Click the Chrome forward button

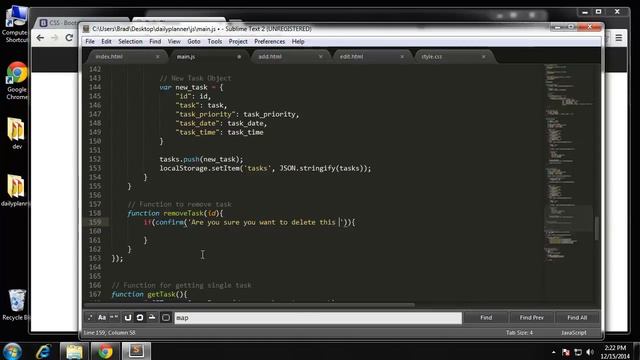click(x=55, y=38)
